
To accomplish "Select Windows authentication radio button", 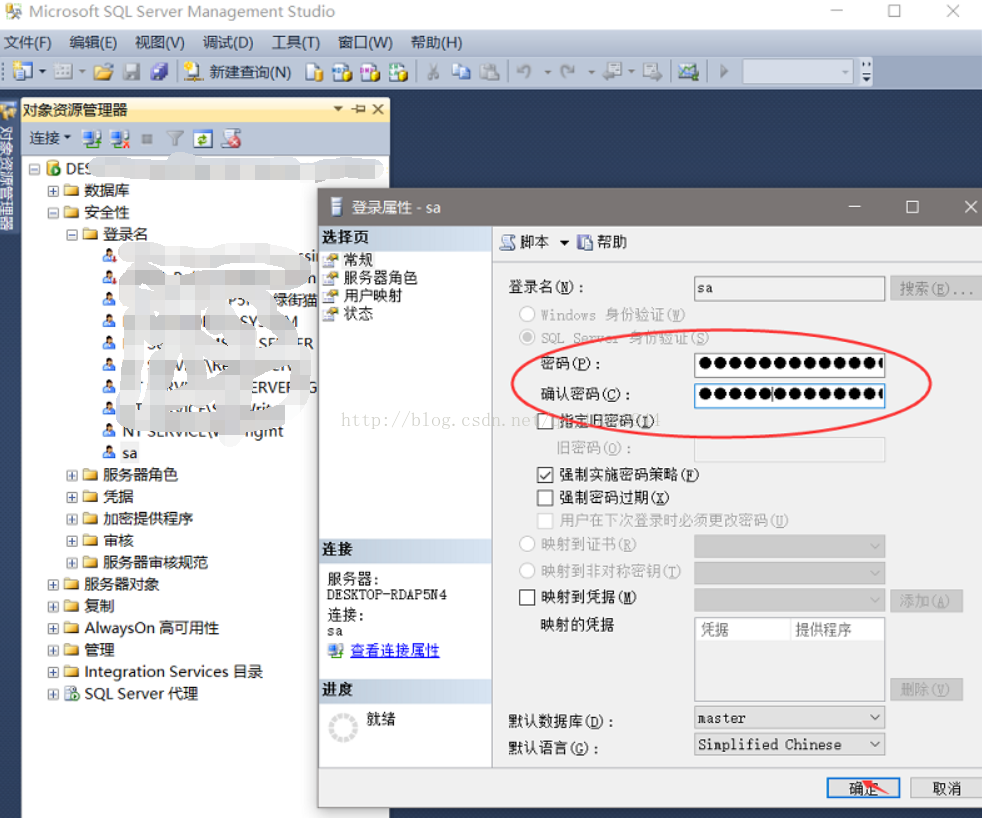I will click(x=527, y=314).
